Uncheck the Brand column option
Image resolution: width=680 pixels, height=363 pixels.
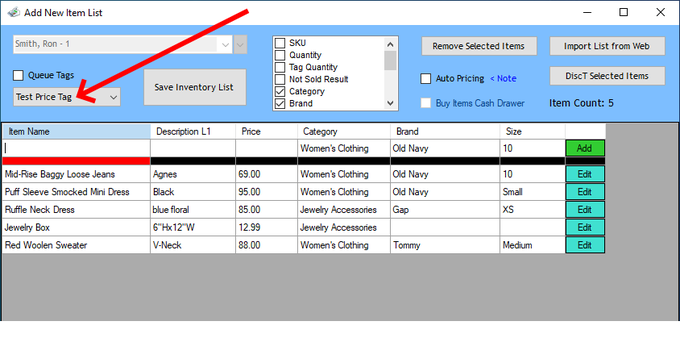[x=280, y=104]
